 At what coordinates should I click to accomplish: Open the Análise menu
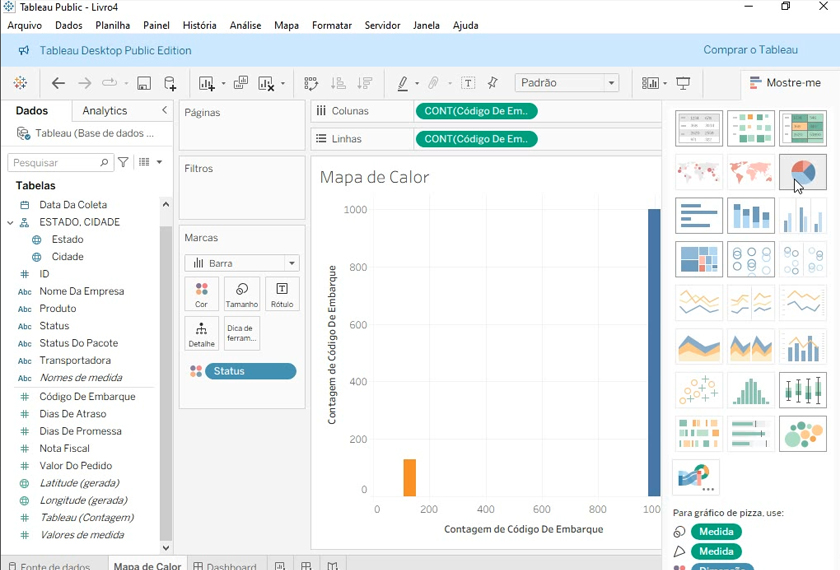245,25
